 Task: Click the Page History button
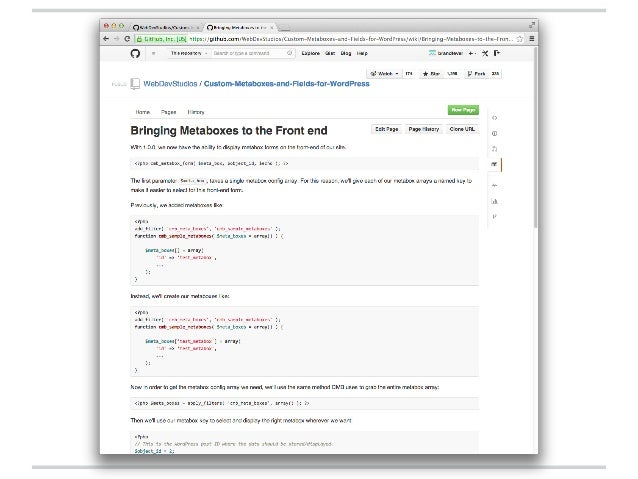[x=424, y=129]
